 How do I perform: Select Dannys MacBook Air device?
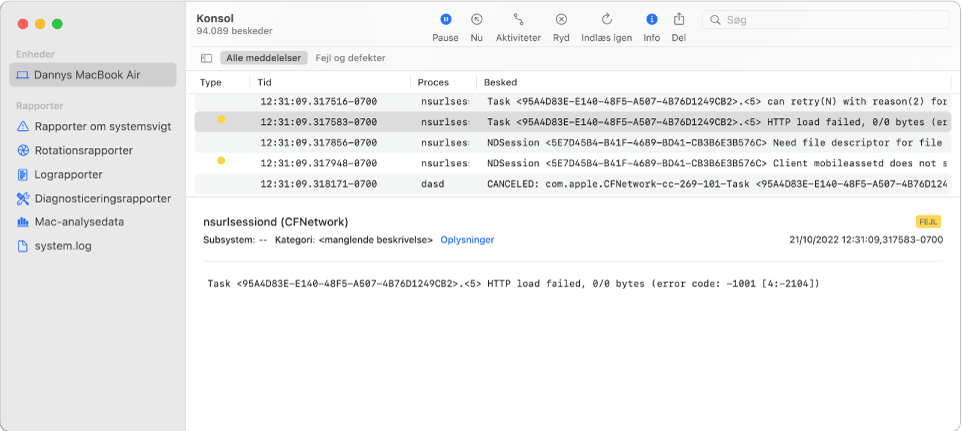click(93, 75)
